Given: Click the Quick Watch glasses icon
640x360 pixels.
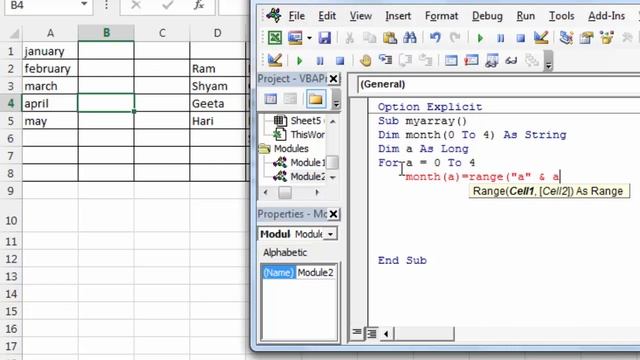Looking at the screenshot, I should [511, 61].
